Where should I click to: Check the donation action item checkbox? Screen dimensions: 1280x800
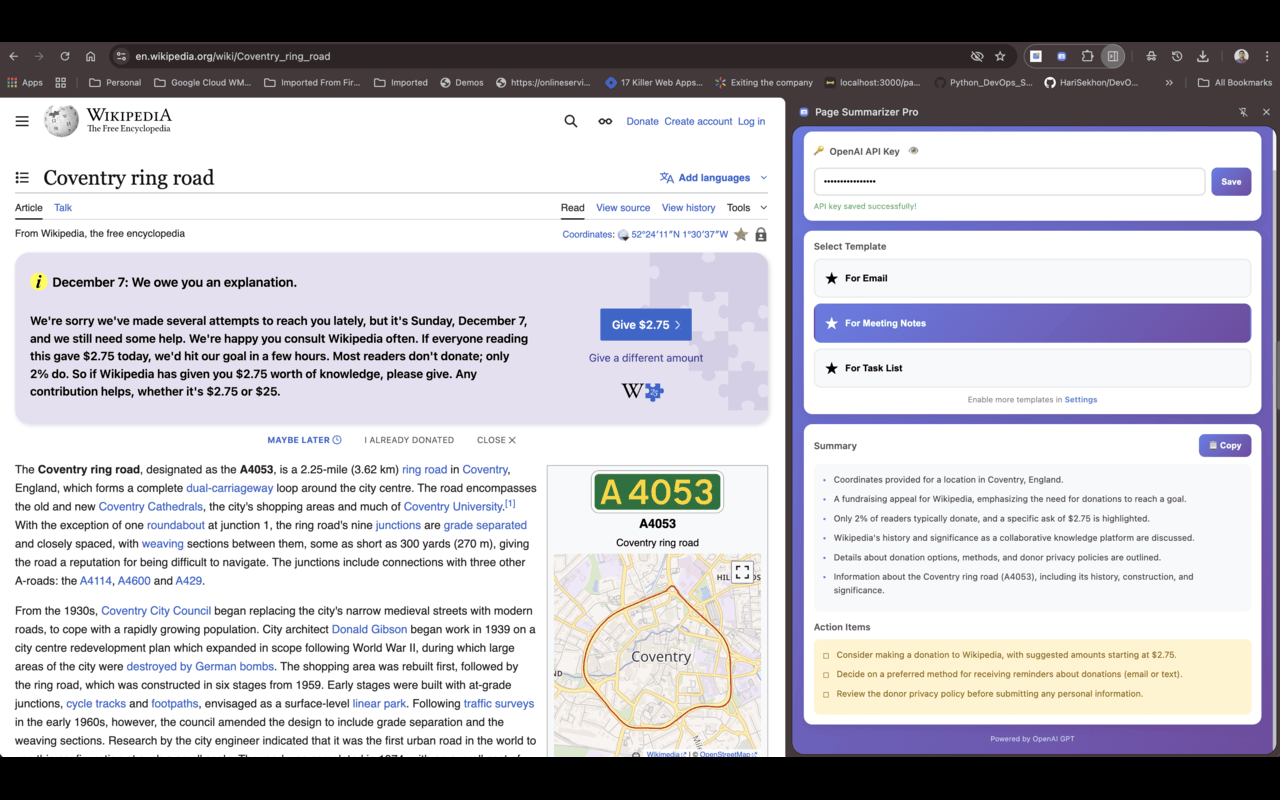tap(826, 656)
